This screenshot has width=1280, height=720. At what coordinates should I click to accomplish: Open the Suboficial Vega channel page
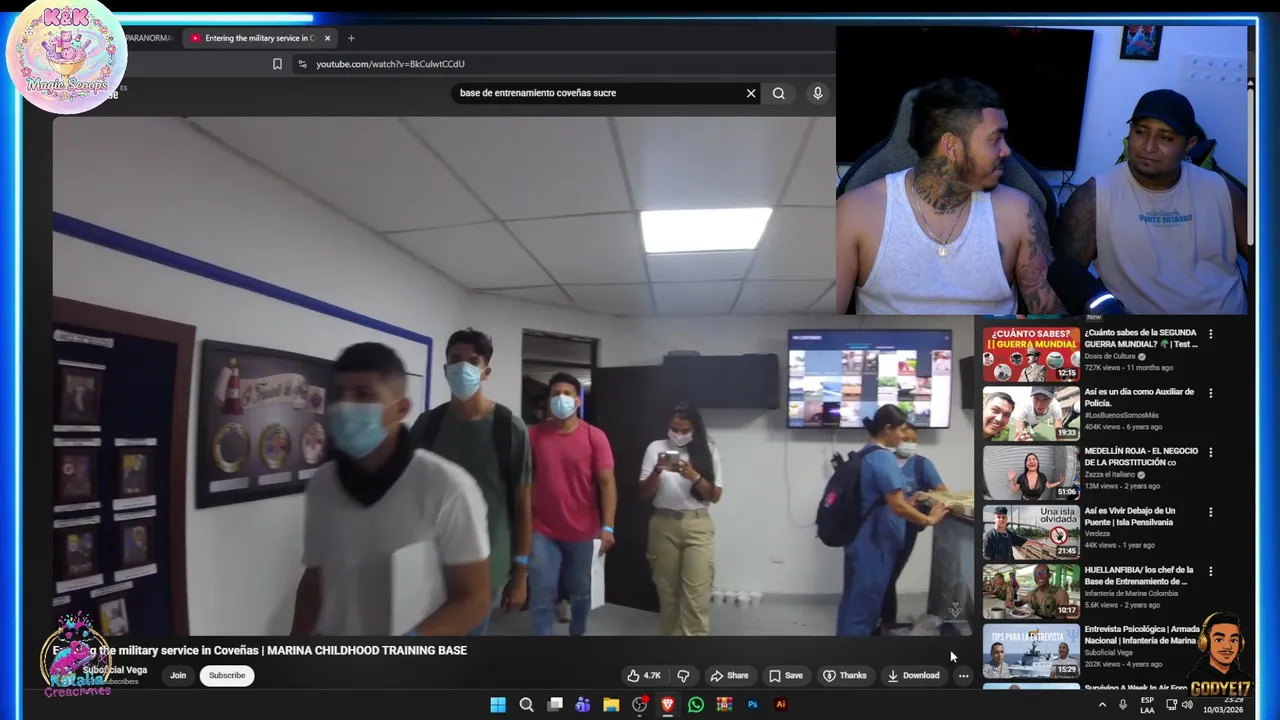tap(115, 670)
